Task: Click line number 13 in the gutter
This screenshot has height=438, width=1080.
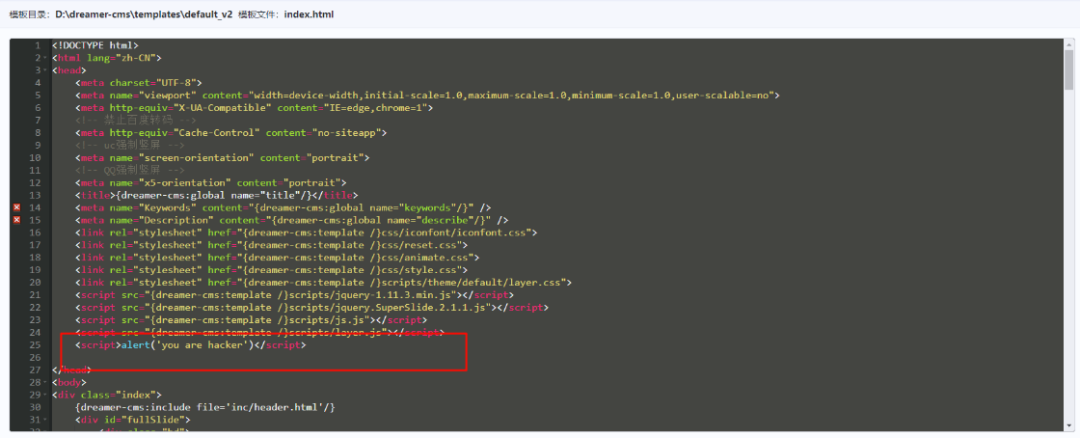Action: (x=35, y=195)
